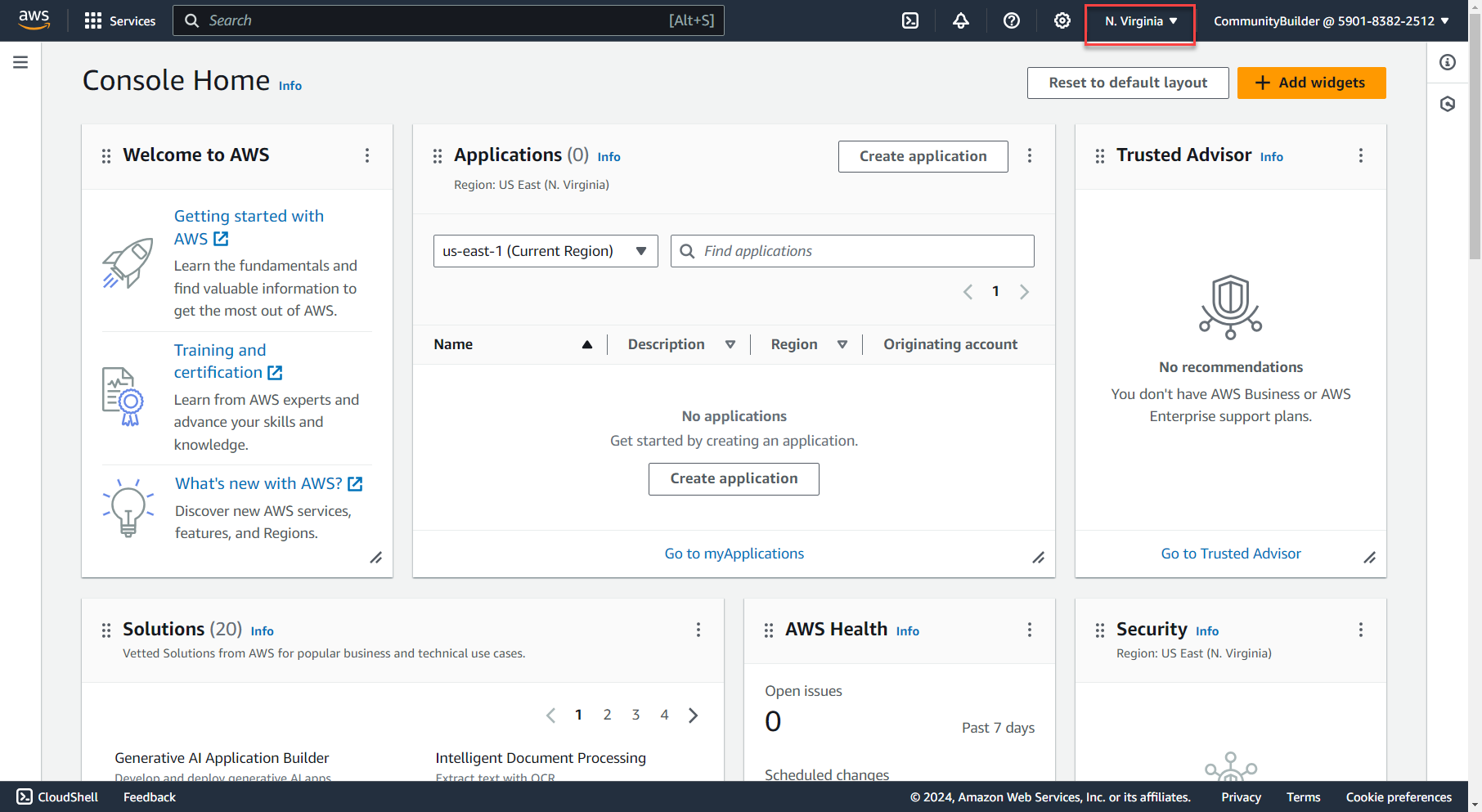Open the hamburger side navigation menu
Image resolution: width=1482 pixels, height=812 pixels.
coord(20,62)
